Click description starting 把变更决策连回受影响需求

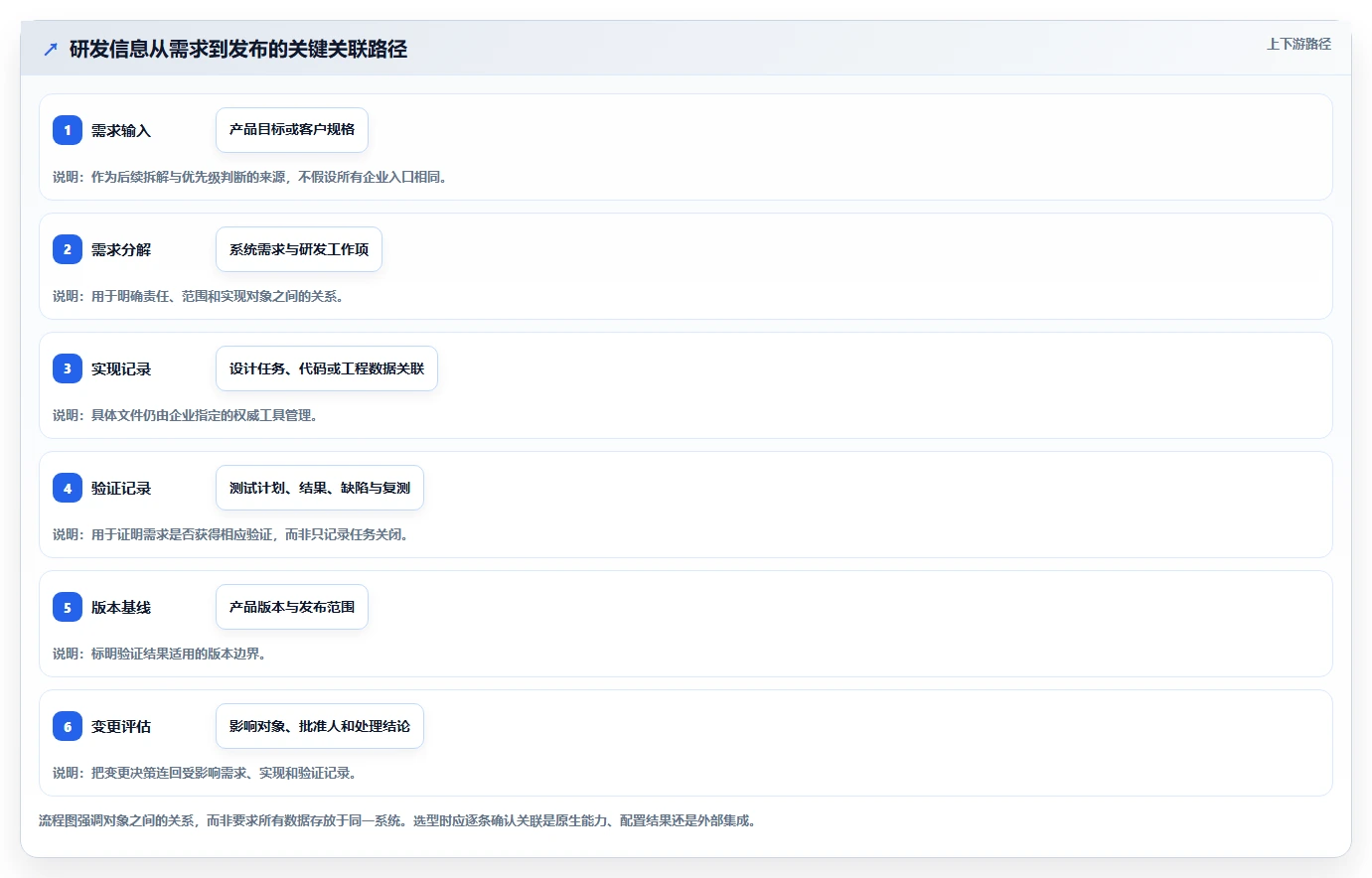pos(208,773)
